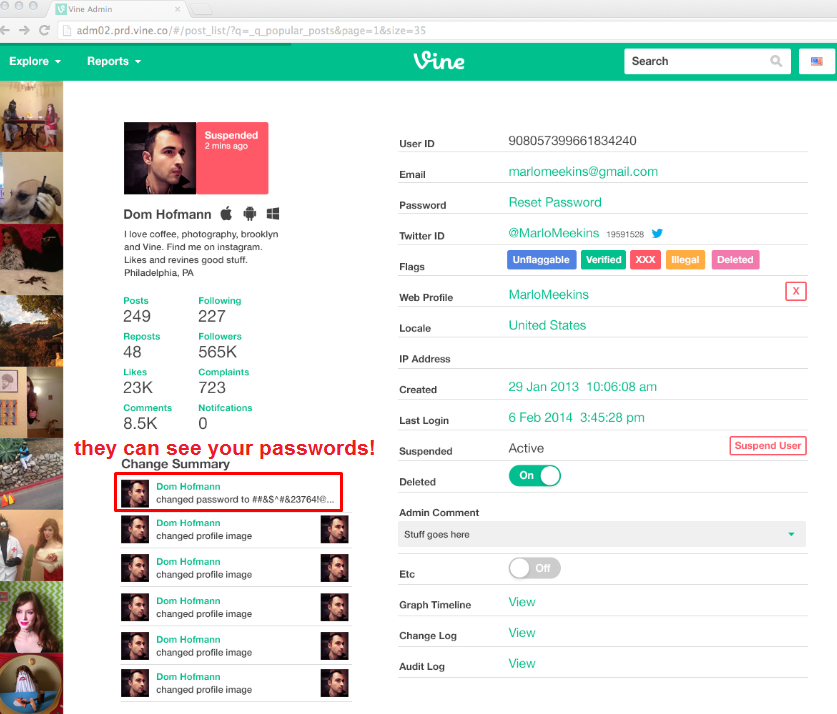
Task: Click the Twitter bird icon
Action: pyautogui.click(x=657, y=233)
